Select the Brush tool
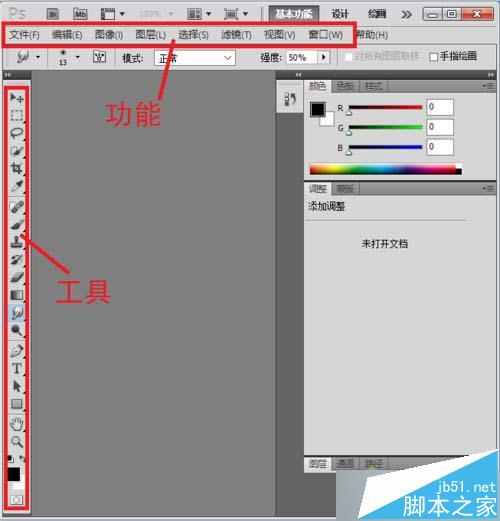This screenshot has height=521, width=500. click(17, 224)
